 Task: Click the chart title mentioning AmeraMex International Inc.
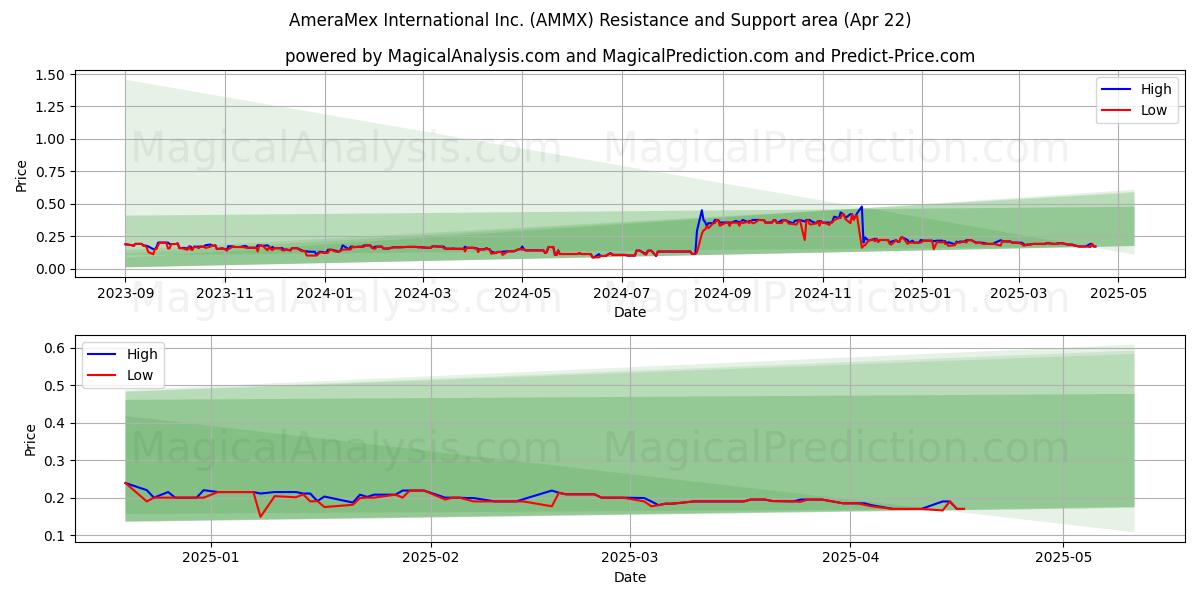point(600,20)
